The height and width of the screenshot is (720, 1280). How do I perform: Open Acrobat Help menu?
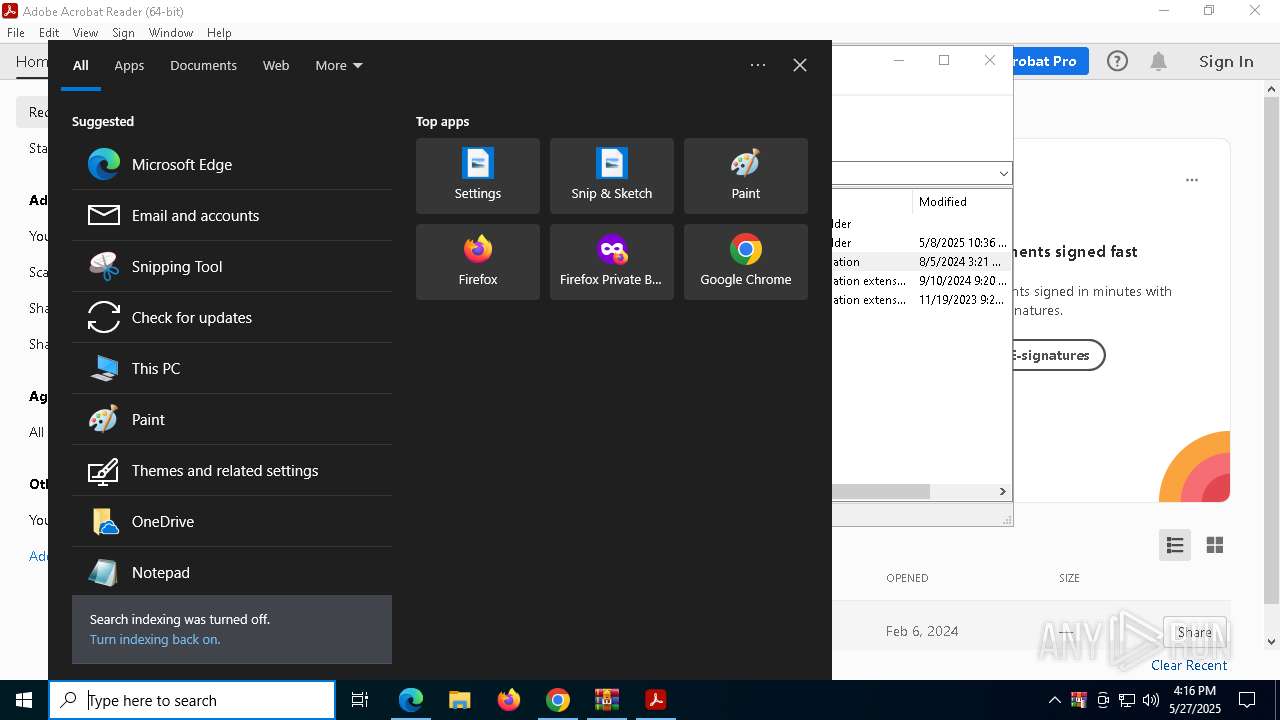tap(219, 33)
